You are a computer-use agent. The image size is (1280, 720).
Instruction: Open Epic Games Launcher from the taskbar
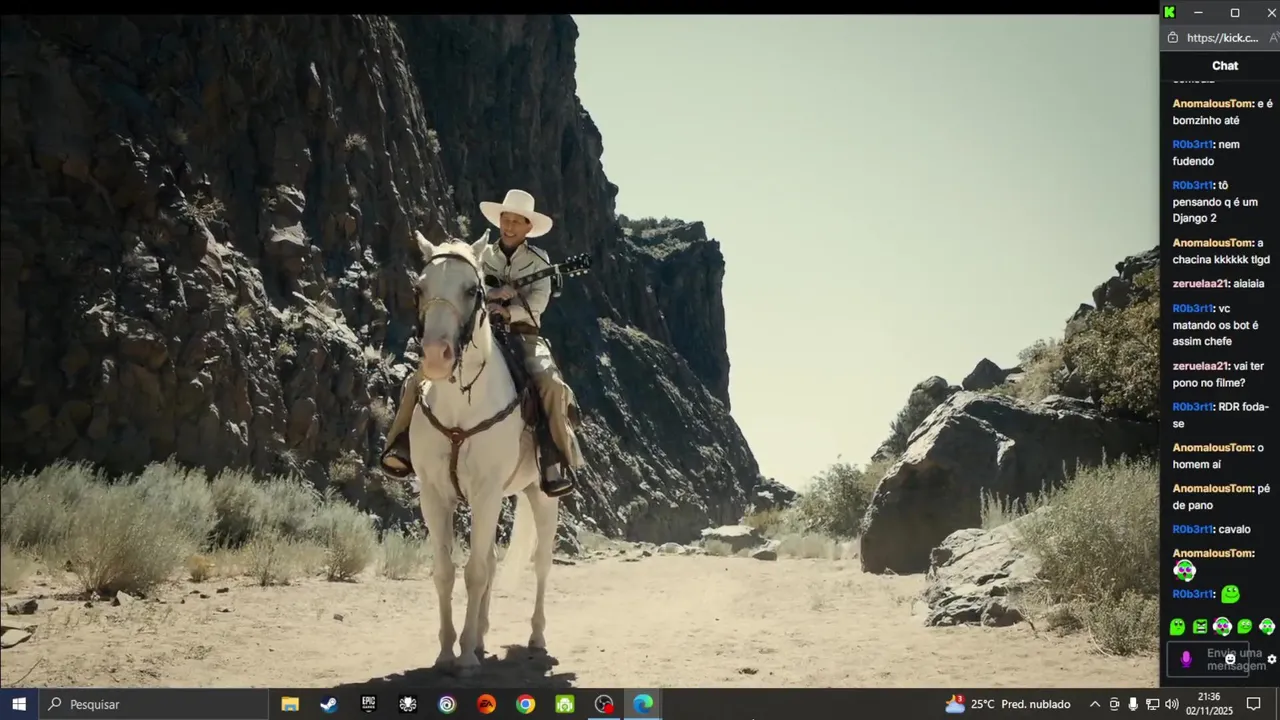pyautogui.click(x=368, y=704)
